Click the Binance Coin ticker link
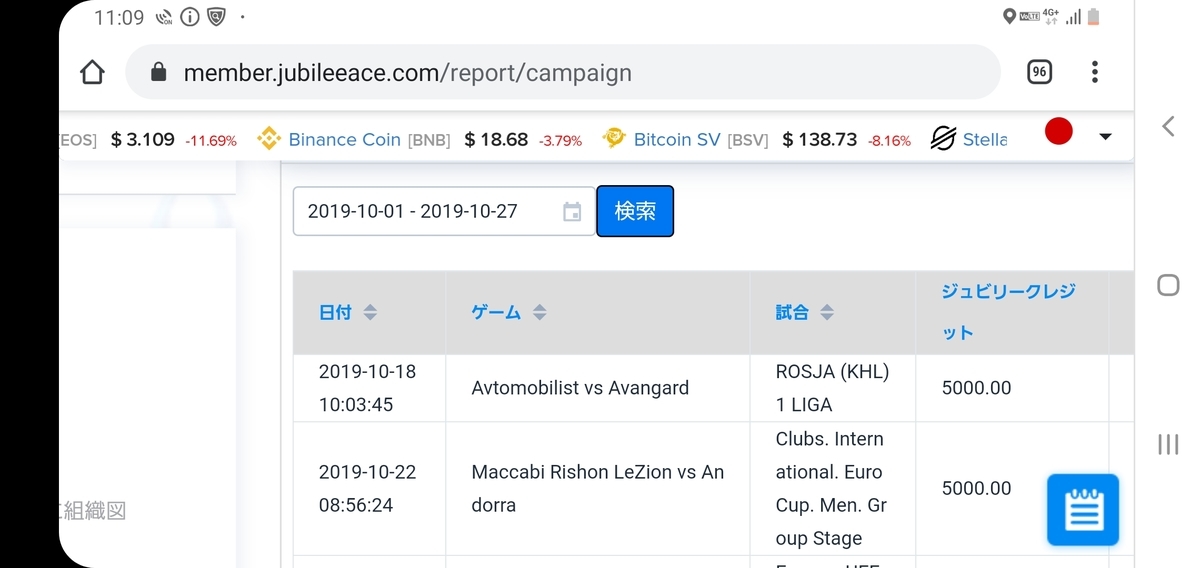Viewport: 1200px width, 568px height. 344,140
